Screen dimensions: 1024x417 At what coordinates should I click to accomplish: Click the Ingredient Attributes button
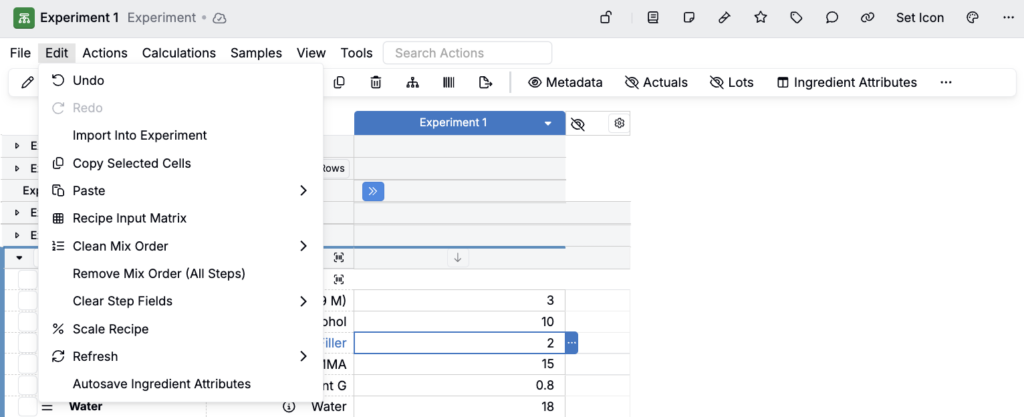[x=846, y=83]
